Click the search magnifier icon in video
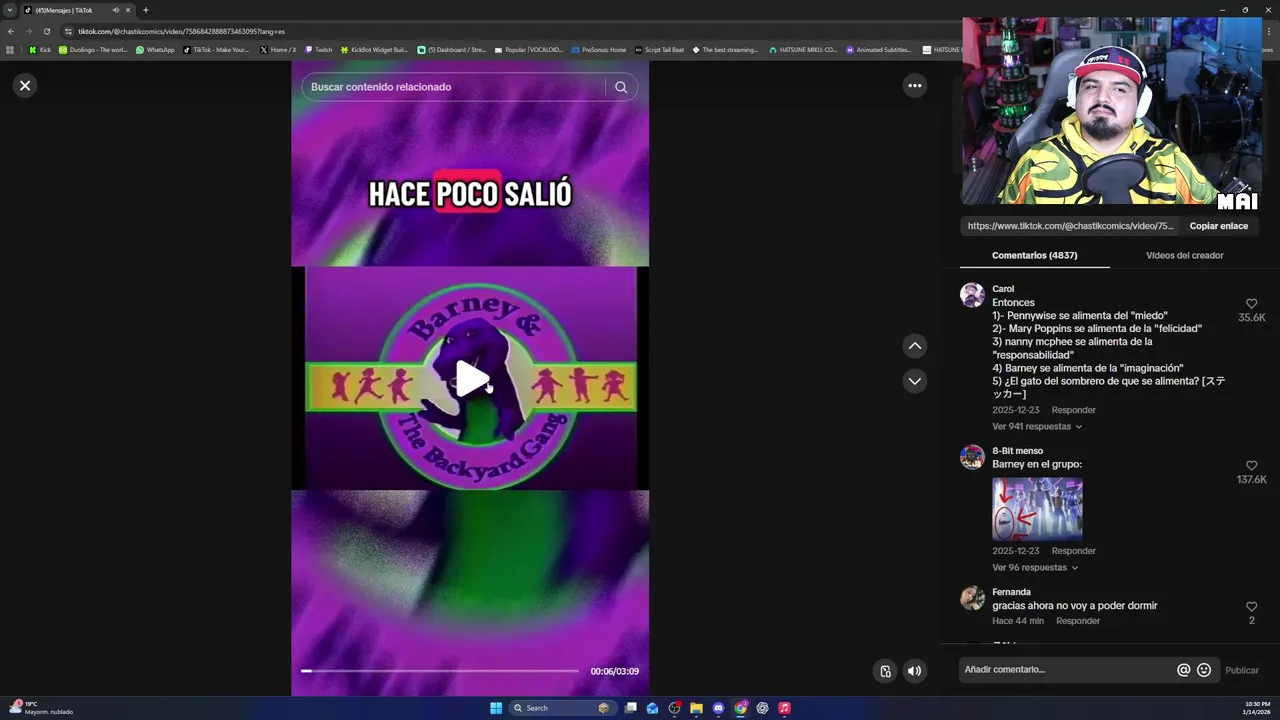The image size is (1280, 720). (621, 87)
